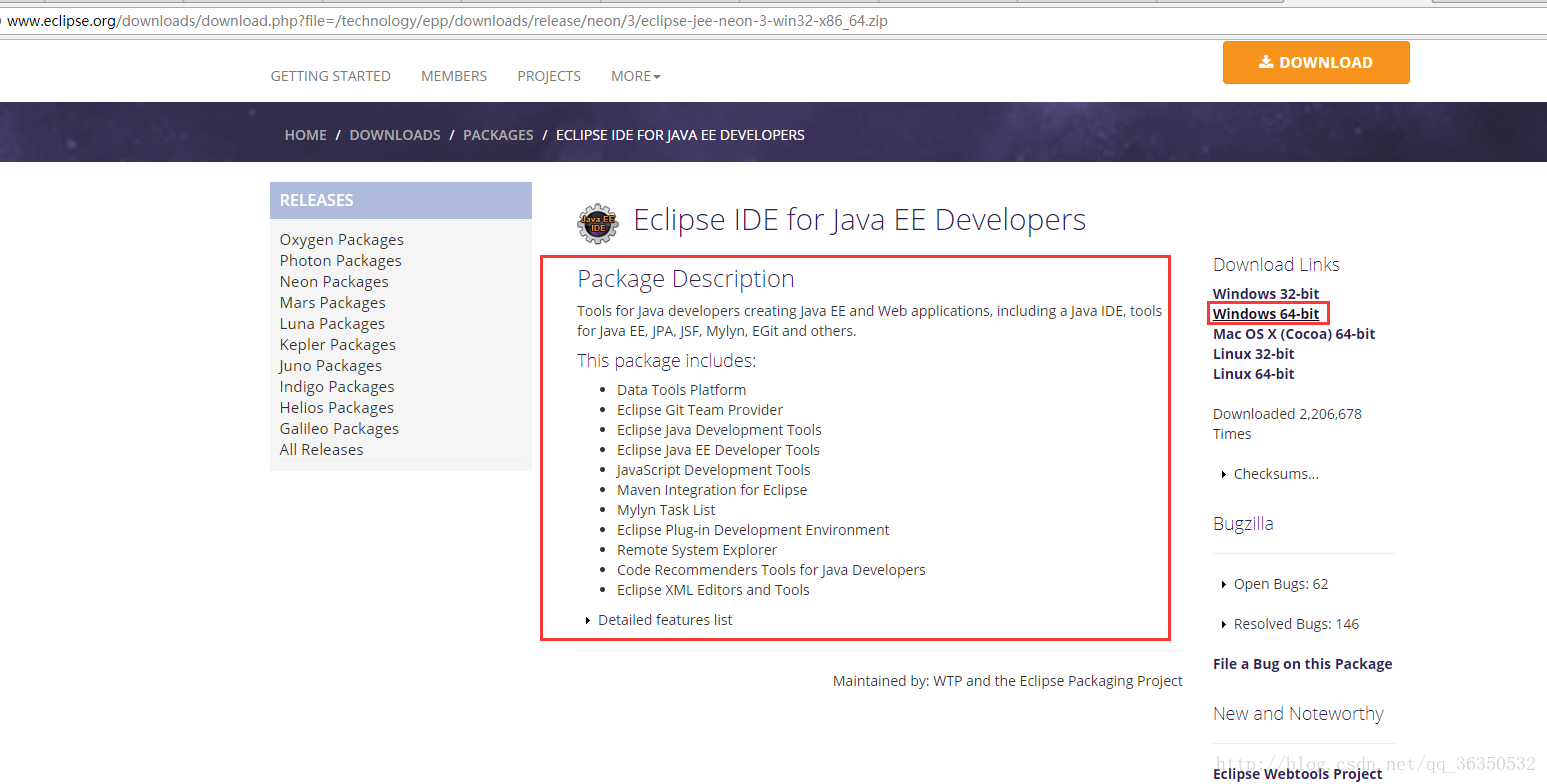This screenshot has height=784, width=1547.
Task: Click the Eclipse Java EE IDE gear icon
Action: point(598,223)
